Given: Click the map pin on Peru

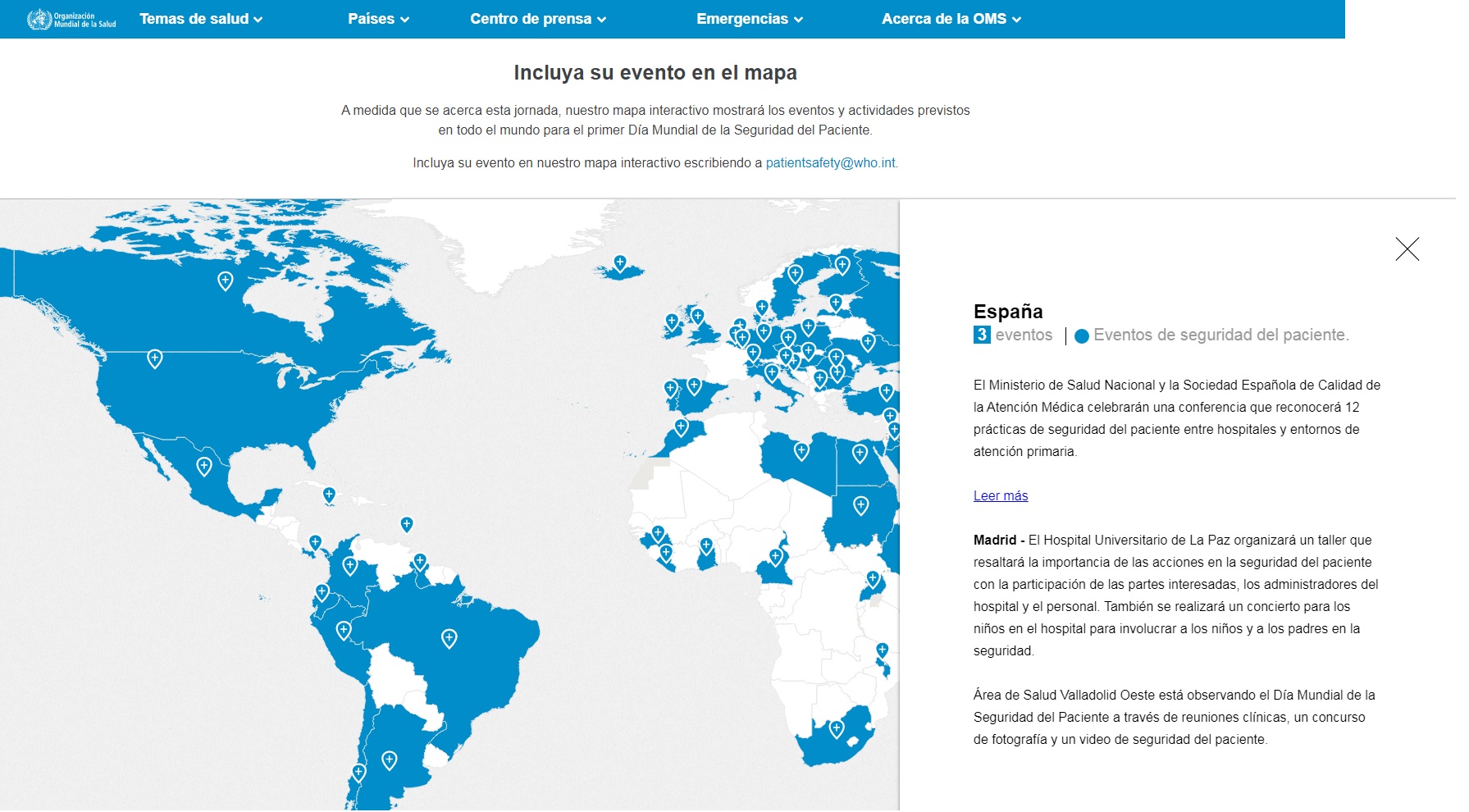Looking at the screenshot, I should 344,630.
